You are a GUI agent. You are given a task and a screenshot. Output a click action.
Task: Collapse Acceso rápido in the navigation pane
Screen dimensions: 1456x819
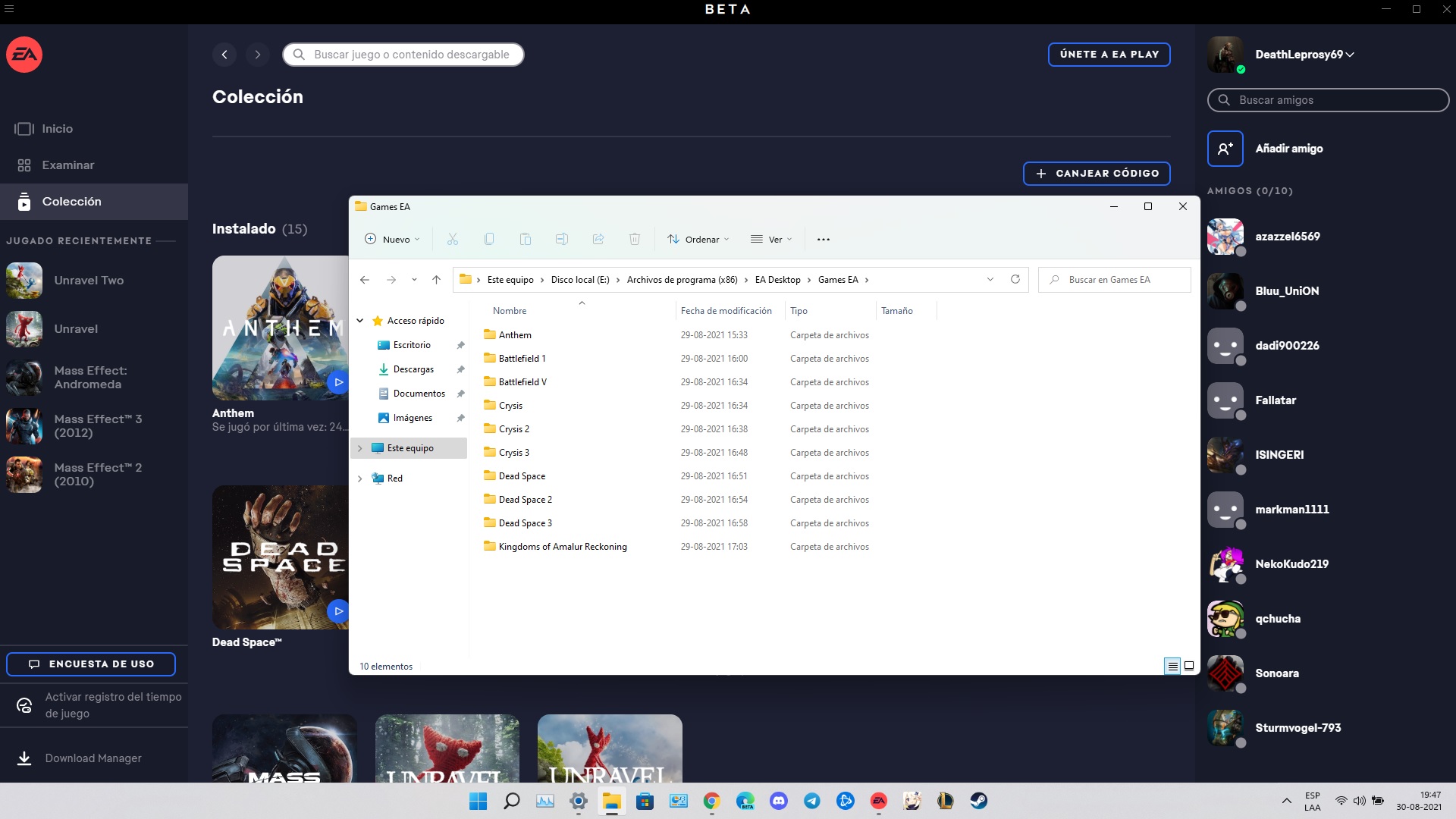click(x=360, y=321)
